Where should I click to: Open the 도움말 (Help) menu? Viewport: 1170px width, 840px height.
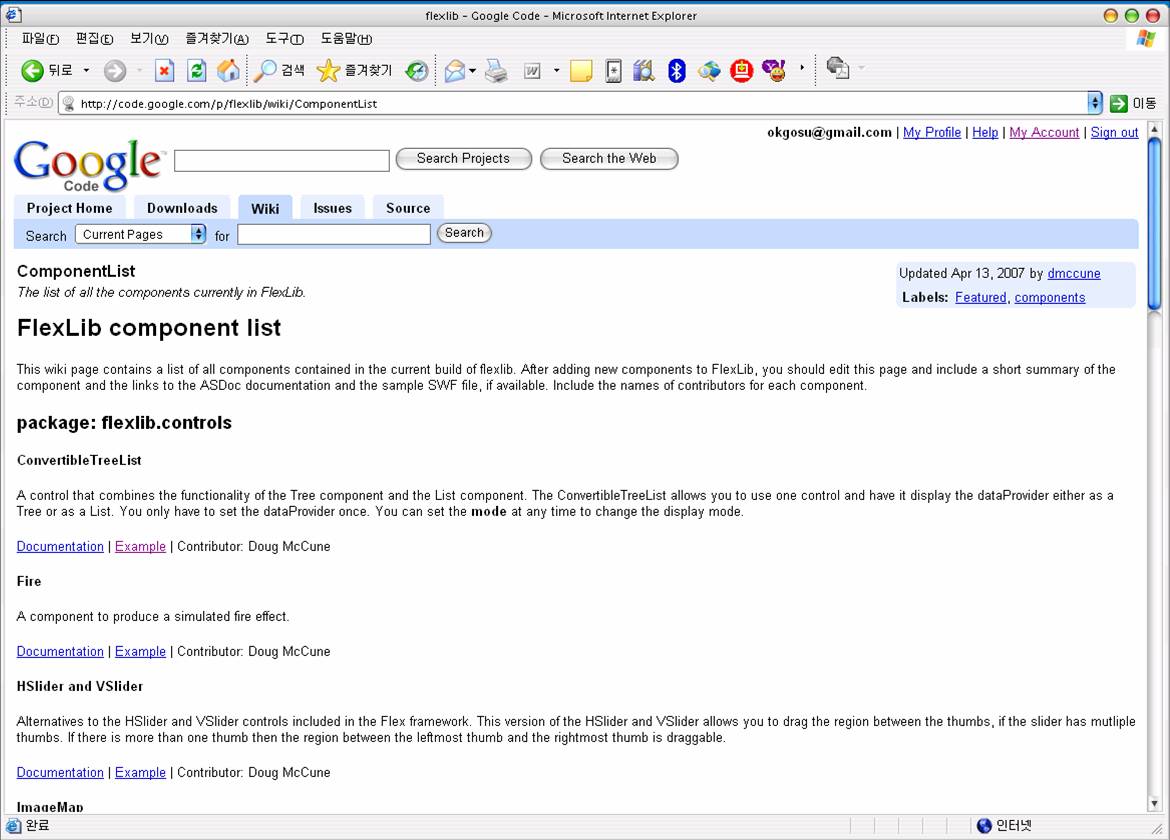pos(346,39)
